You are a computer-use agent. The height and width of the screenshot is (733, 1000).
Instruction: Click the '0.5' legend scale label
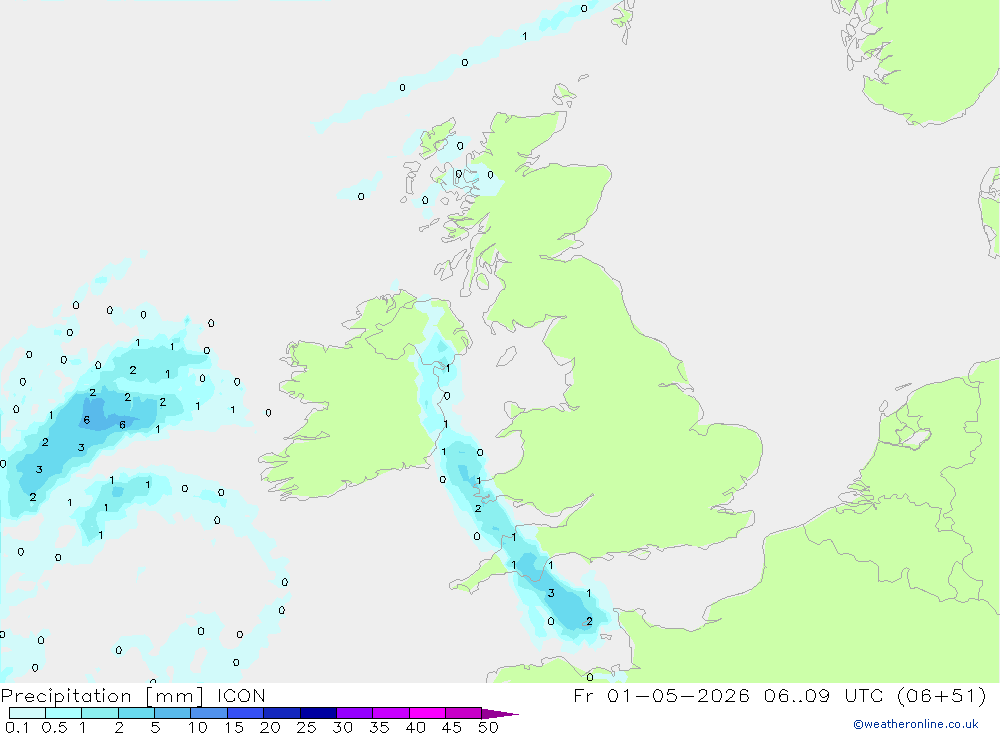pyautogui.click(x=54, y=727)
